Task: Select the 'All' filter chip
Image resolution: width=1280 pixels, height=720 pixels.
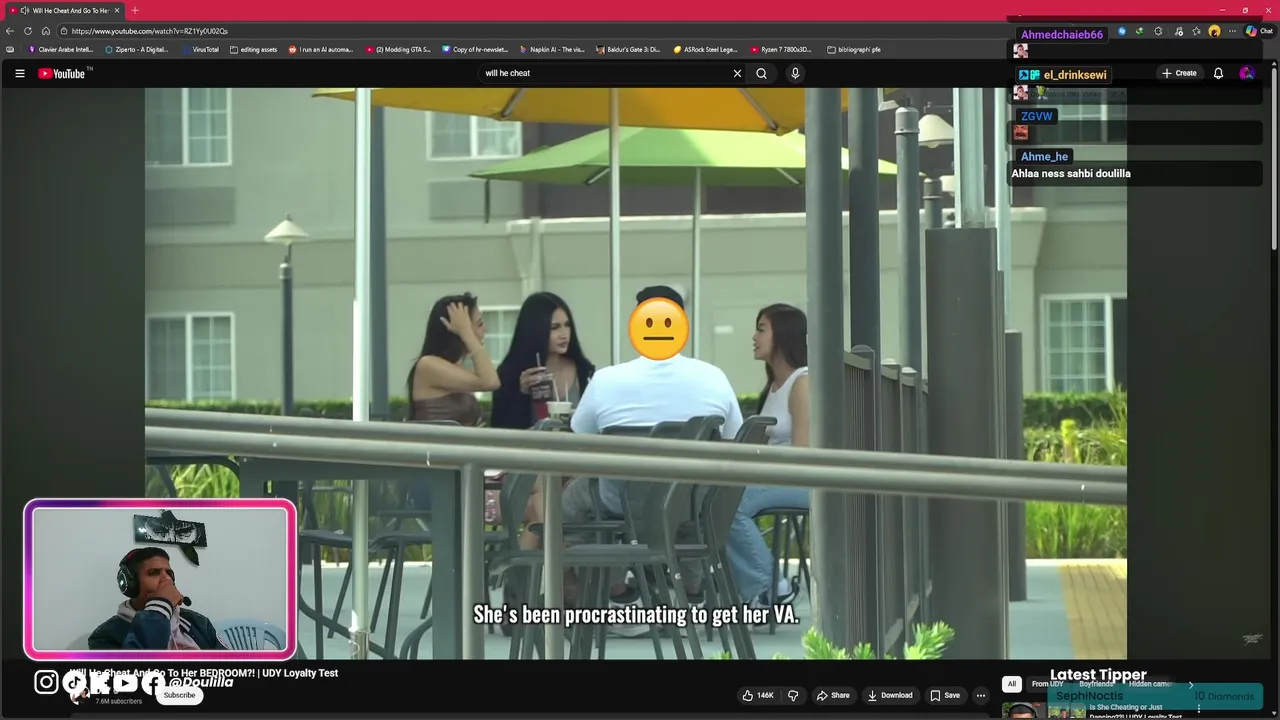Action: pyautogui.click(x=1011, y=684)
